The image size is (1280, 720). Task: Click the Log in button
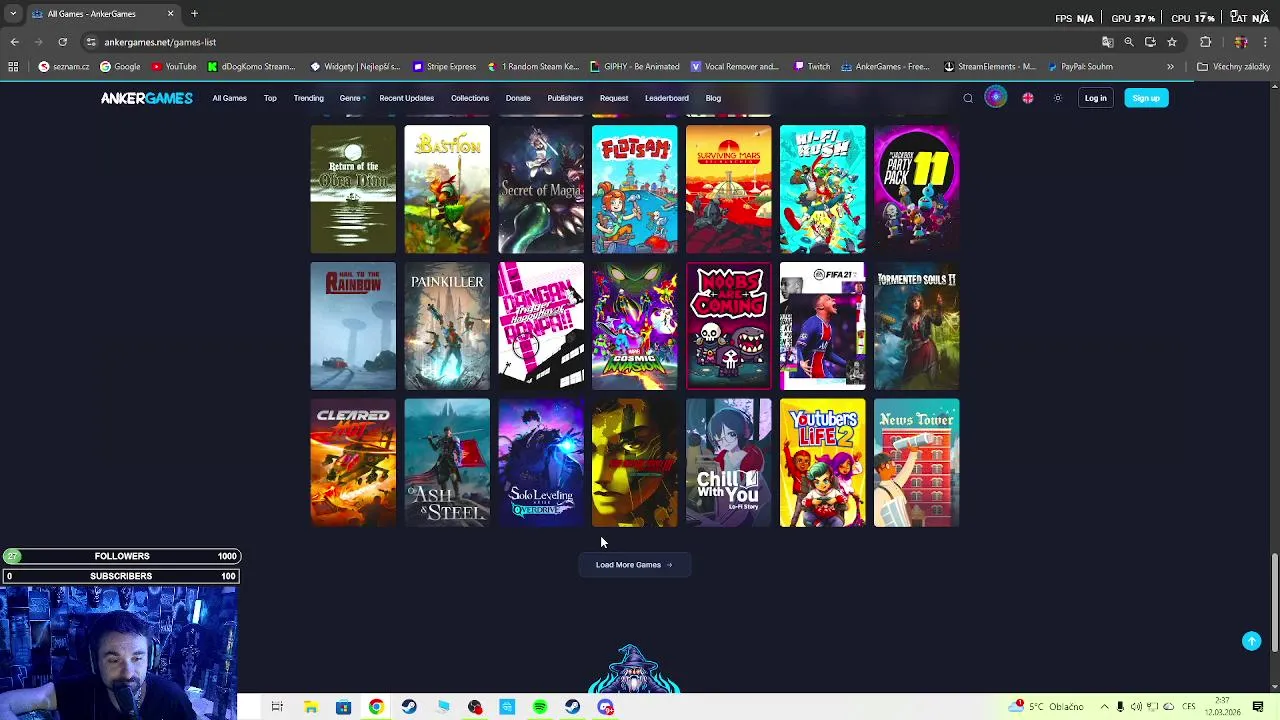tap(1095, 98)
